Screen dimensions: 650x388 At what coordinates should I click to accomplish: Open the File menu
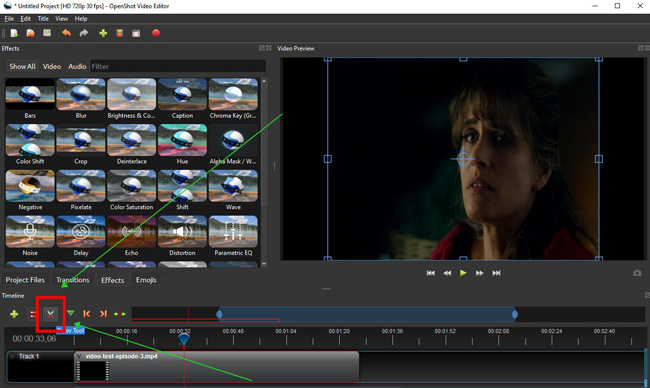click(x=9, y=19)
